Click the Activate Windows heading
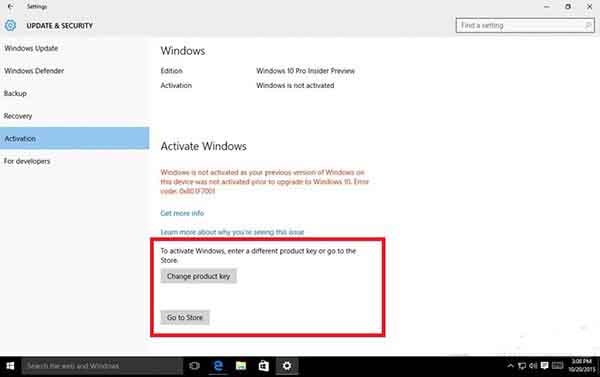600x377 pixels. [x=204, y=146]
